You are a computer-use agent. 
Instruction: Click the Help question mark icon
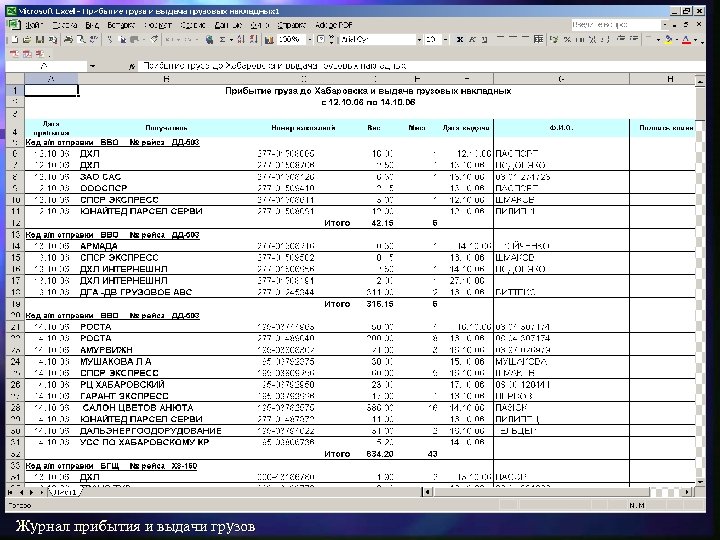(321, 39)
